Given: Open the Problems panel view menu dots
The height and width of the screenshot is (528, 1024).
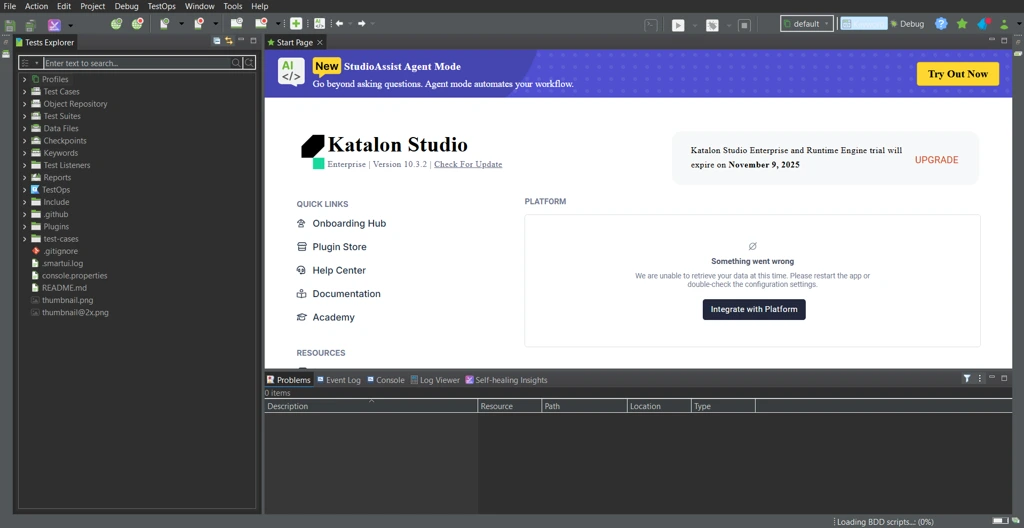Looking at the screenshot, I should click(980, 378).
